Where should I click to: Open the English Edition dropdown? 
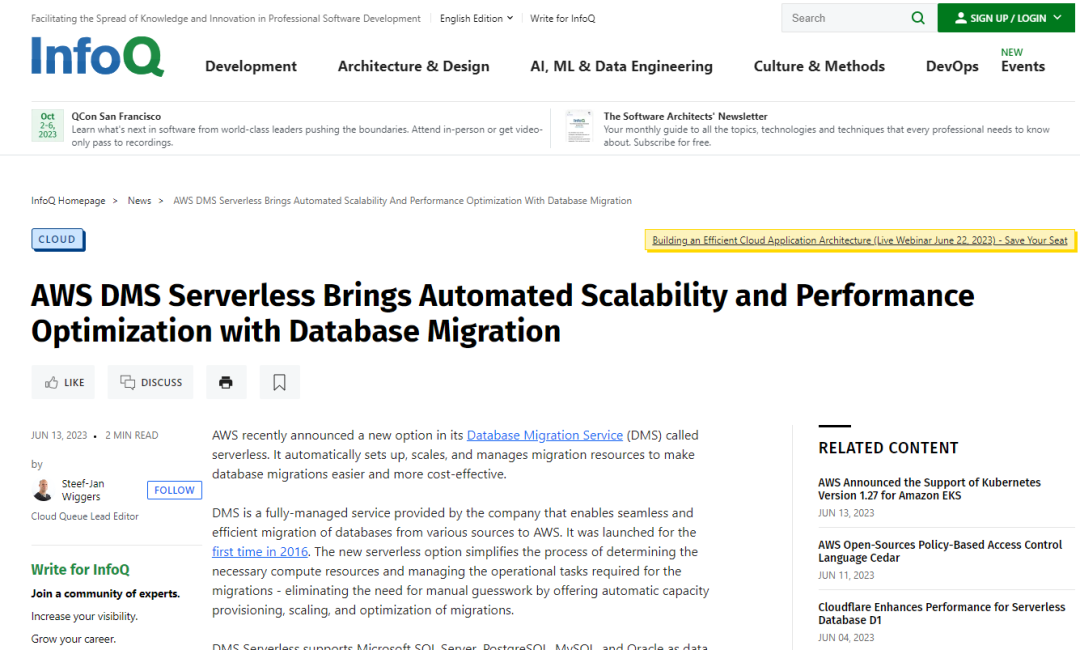pos(476,19)
